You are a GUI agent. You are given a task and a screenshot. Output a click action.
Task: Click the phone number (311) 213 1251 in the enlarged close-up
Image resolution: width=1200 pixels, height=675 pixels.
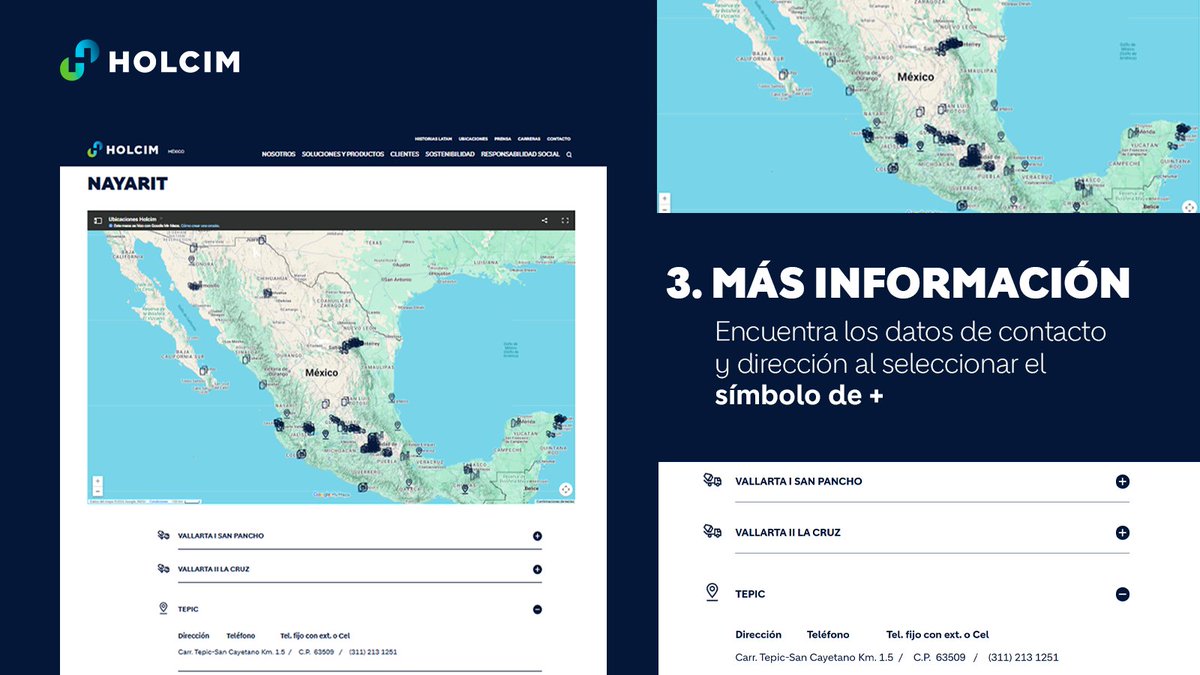[x=1023, y=657]
